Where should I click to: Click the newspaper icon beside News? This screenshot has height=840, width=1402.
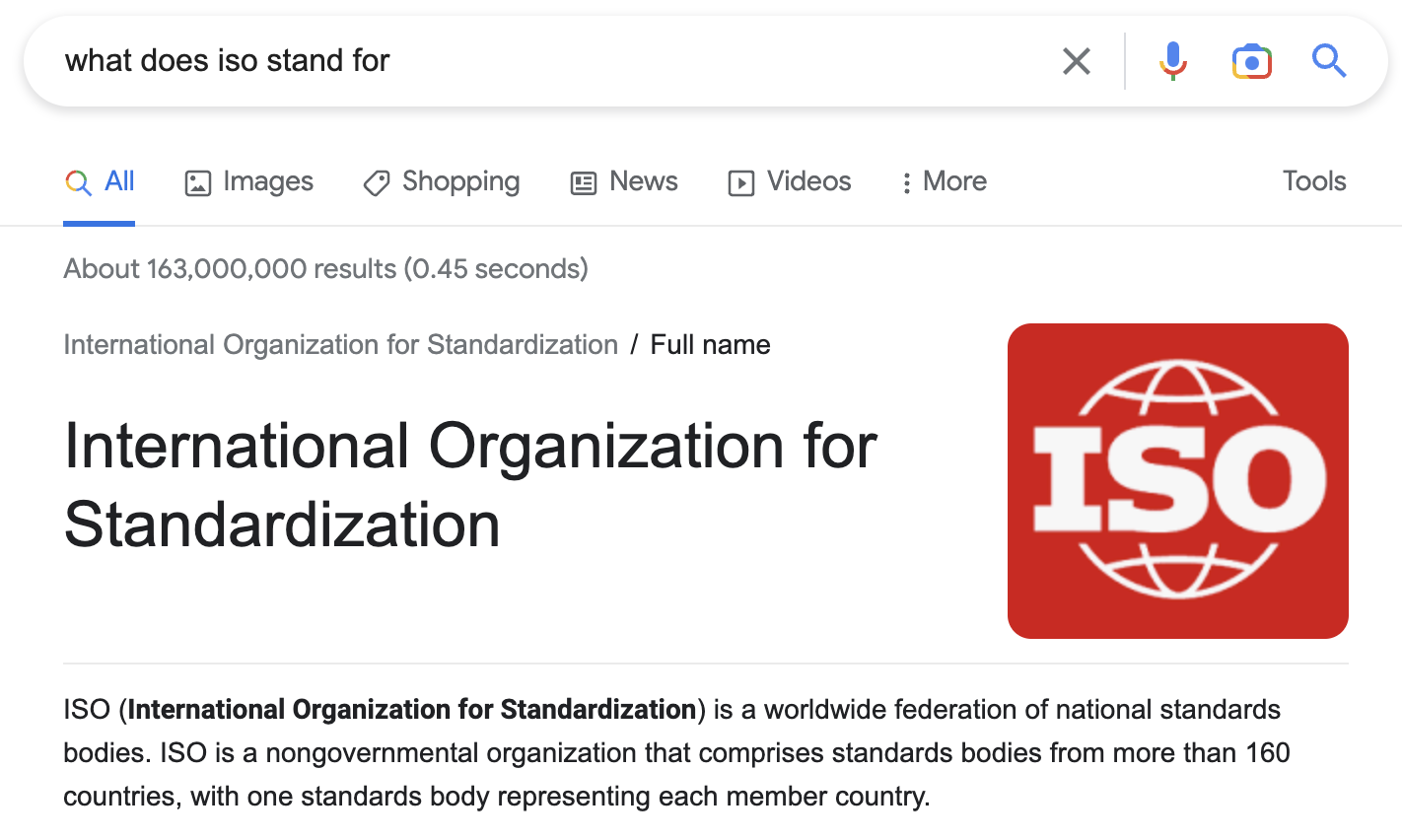[583, 183]
